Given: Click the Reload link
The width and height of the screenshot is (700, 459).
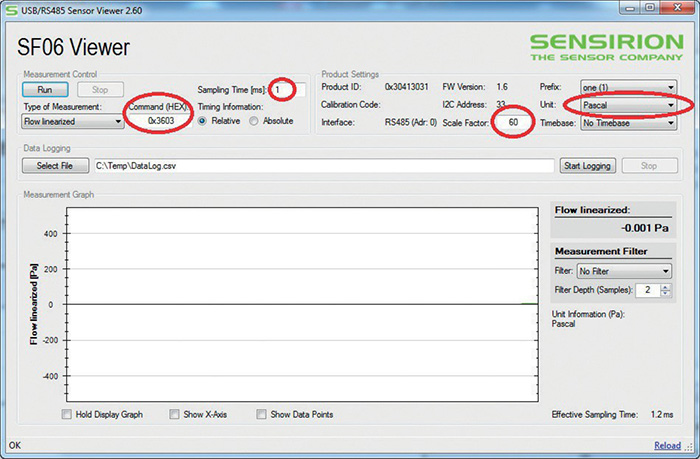Looking at the screenshot, I should [667, 446].
